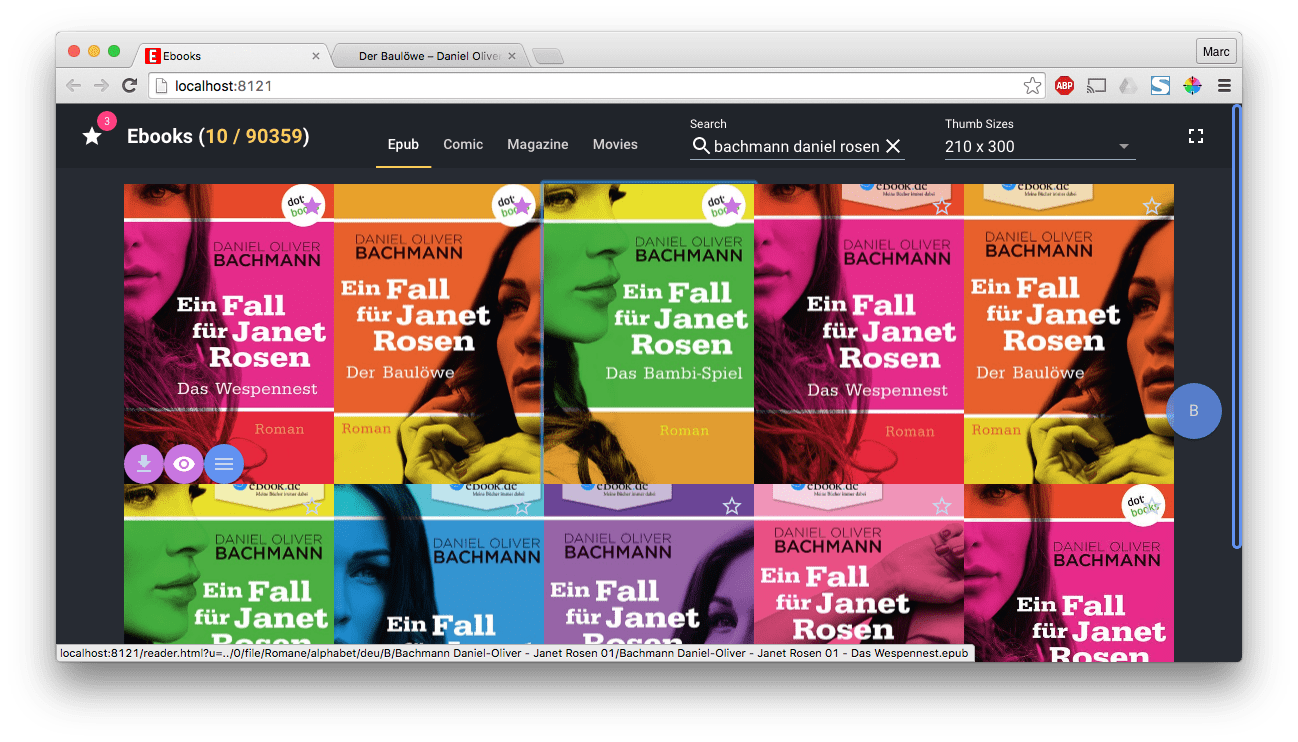Click the B alphabet jump button
This screenshot has width=1298, height=742.
[1194, 411]
